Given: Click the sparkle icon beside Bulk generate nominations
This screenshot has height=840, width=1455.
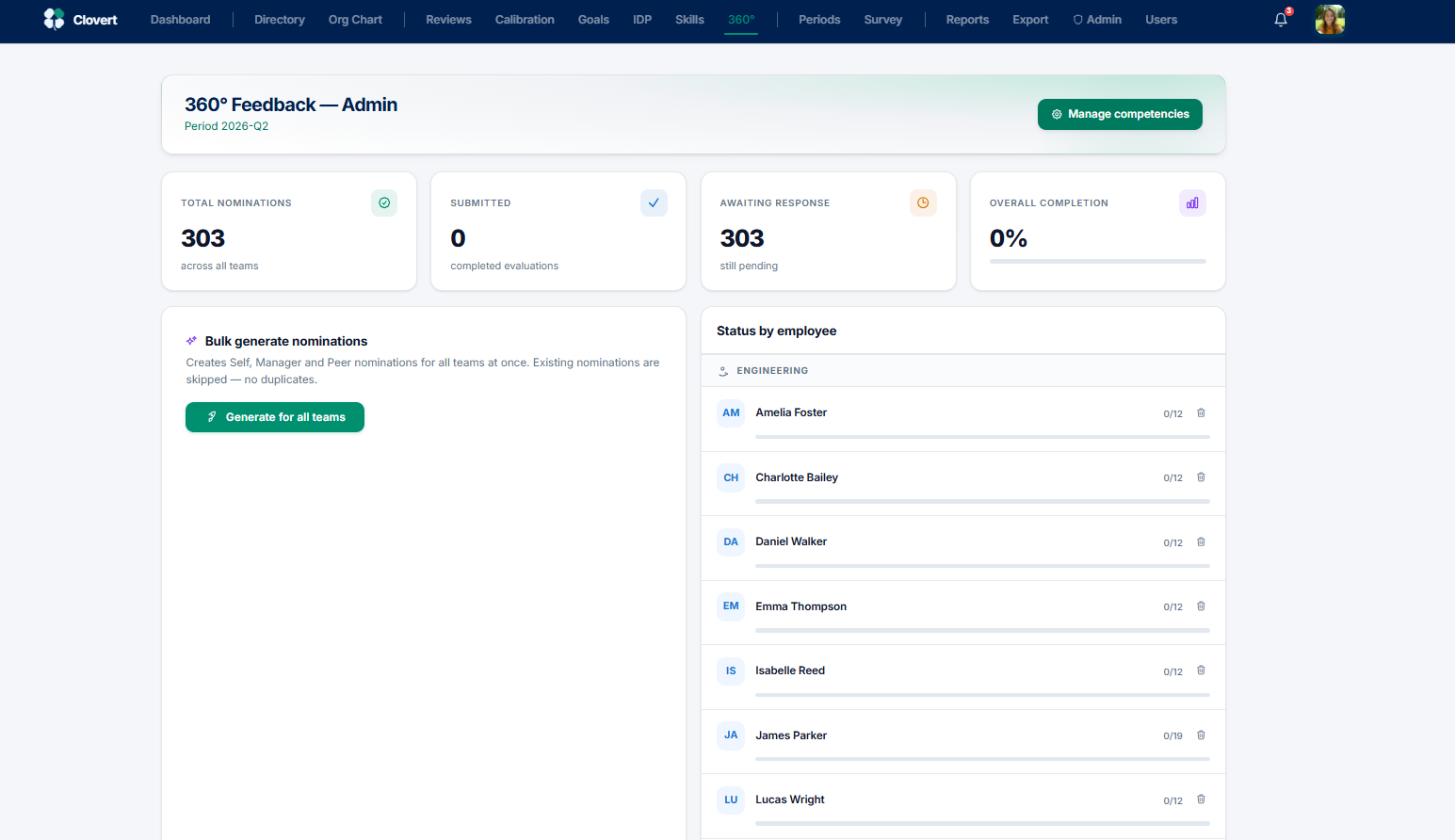Looking at the screenshot, I should click(x=191, y=341).
